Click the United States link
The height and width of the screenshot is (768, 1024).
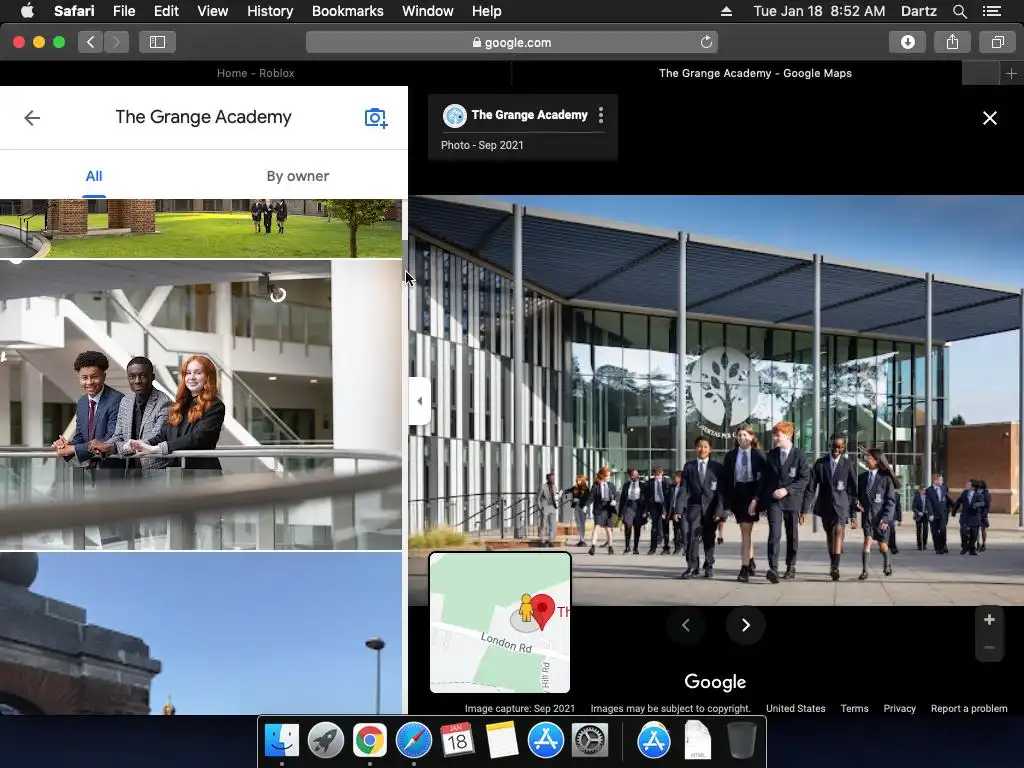click(795, 709)
